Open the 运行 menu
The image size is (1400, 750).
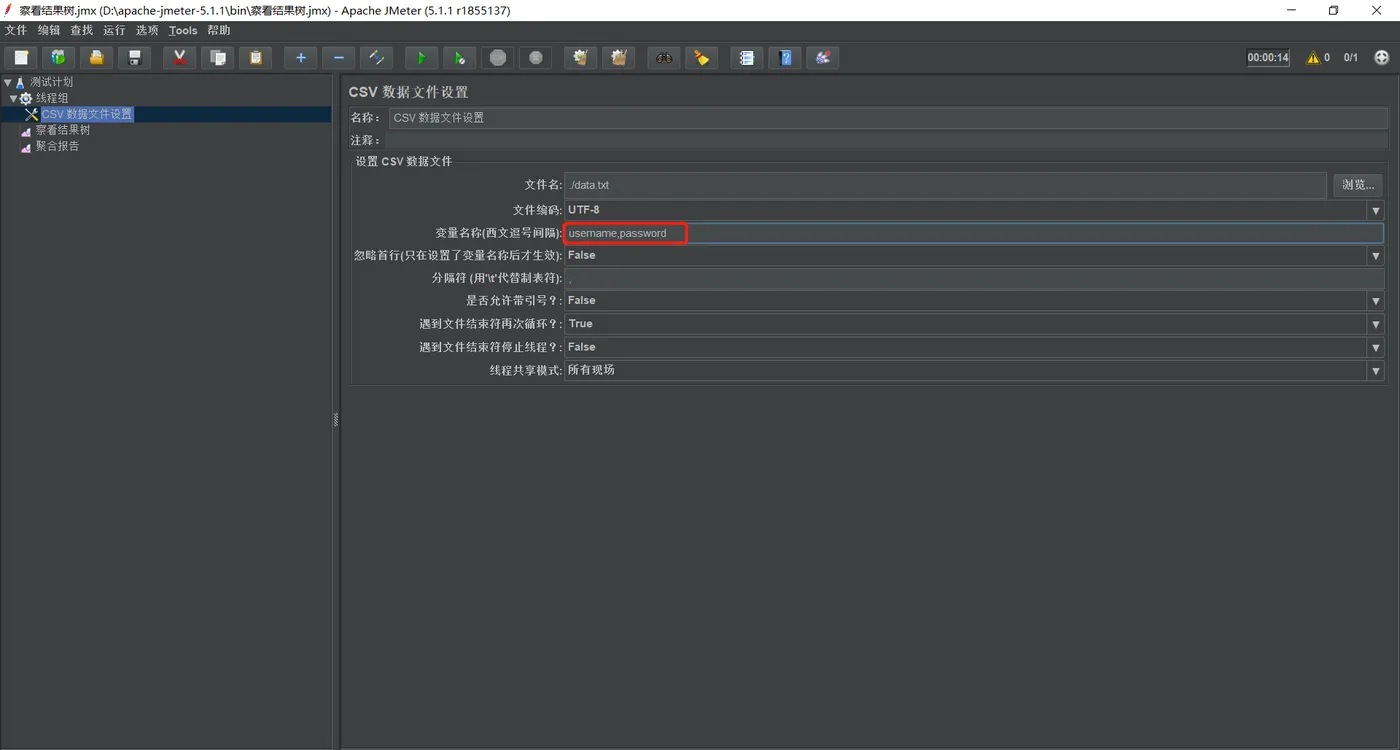coord(115,30)
